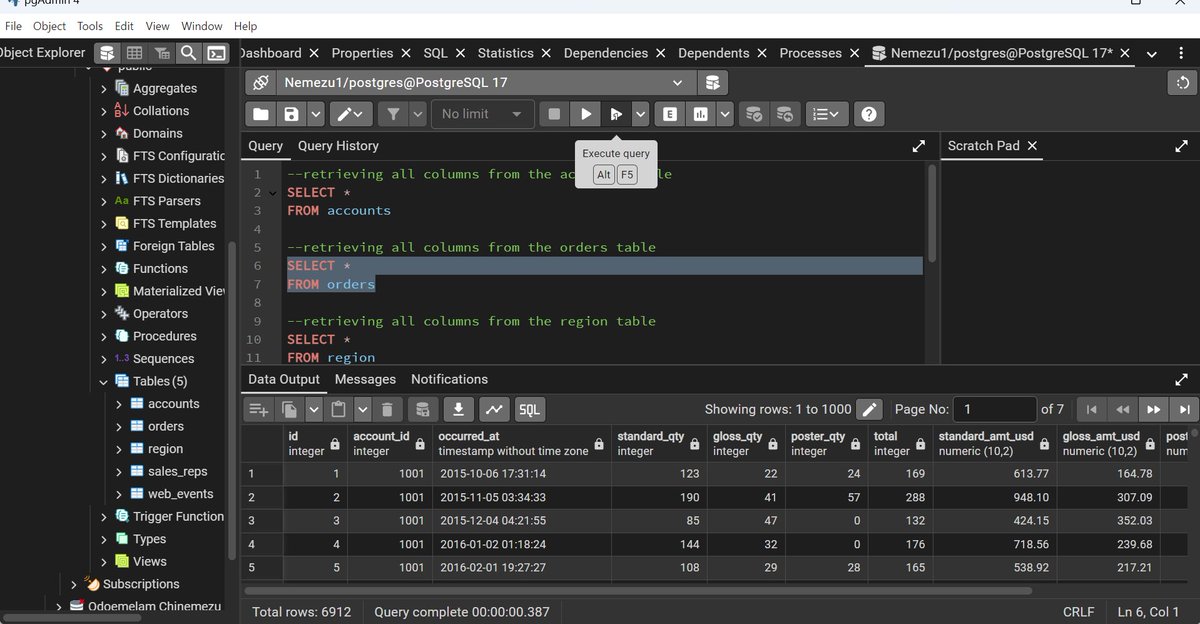This screenshot has width=1200, height=624.
Task: Click the Rollback transaction icon
Action: [786, 114]
